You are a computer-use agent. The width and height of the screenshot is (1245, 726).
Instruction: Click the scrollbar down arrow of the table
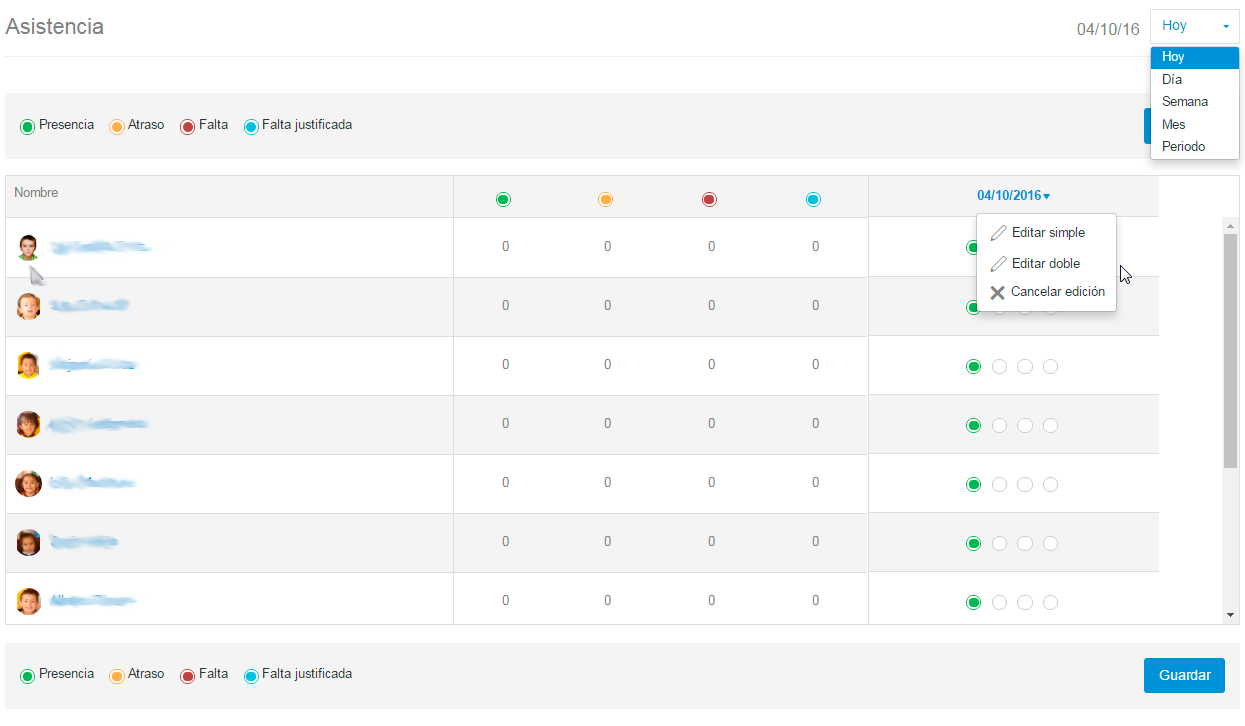click(1231, 615)
